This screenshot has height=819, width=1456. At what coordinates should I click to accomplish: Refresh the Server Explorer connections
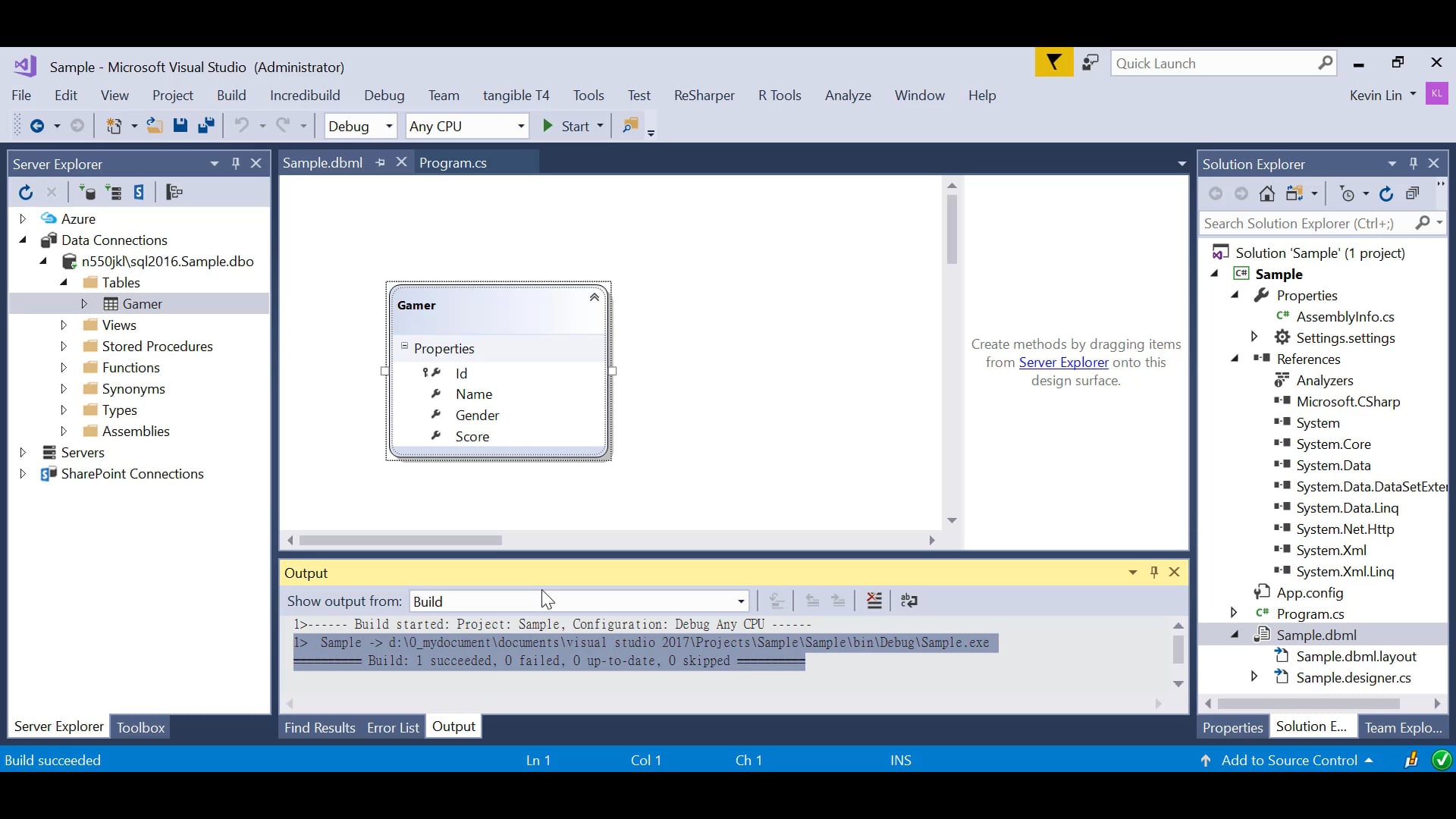(26, 193)
